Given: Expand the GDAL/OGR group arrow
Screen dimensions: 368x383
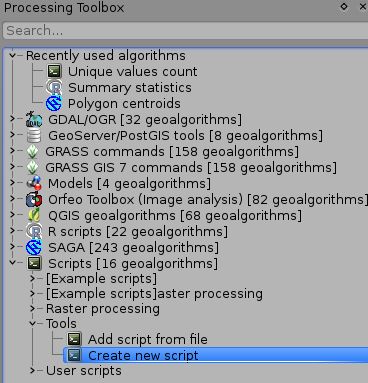Looking at the screenshot, I should pos(12,119).
